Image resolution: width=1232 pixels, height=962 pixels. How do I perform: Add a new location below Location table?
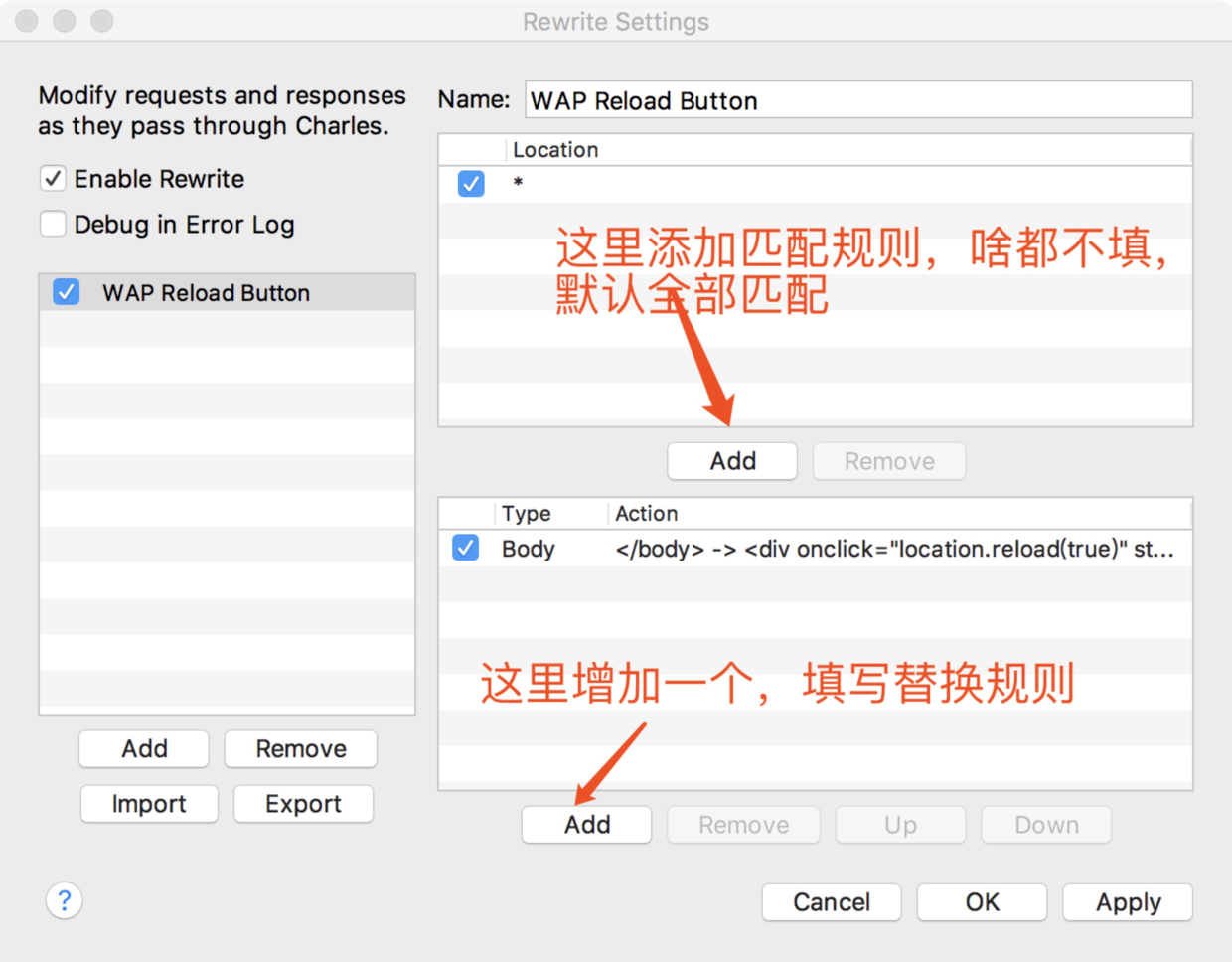[732, 461]
